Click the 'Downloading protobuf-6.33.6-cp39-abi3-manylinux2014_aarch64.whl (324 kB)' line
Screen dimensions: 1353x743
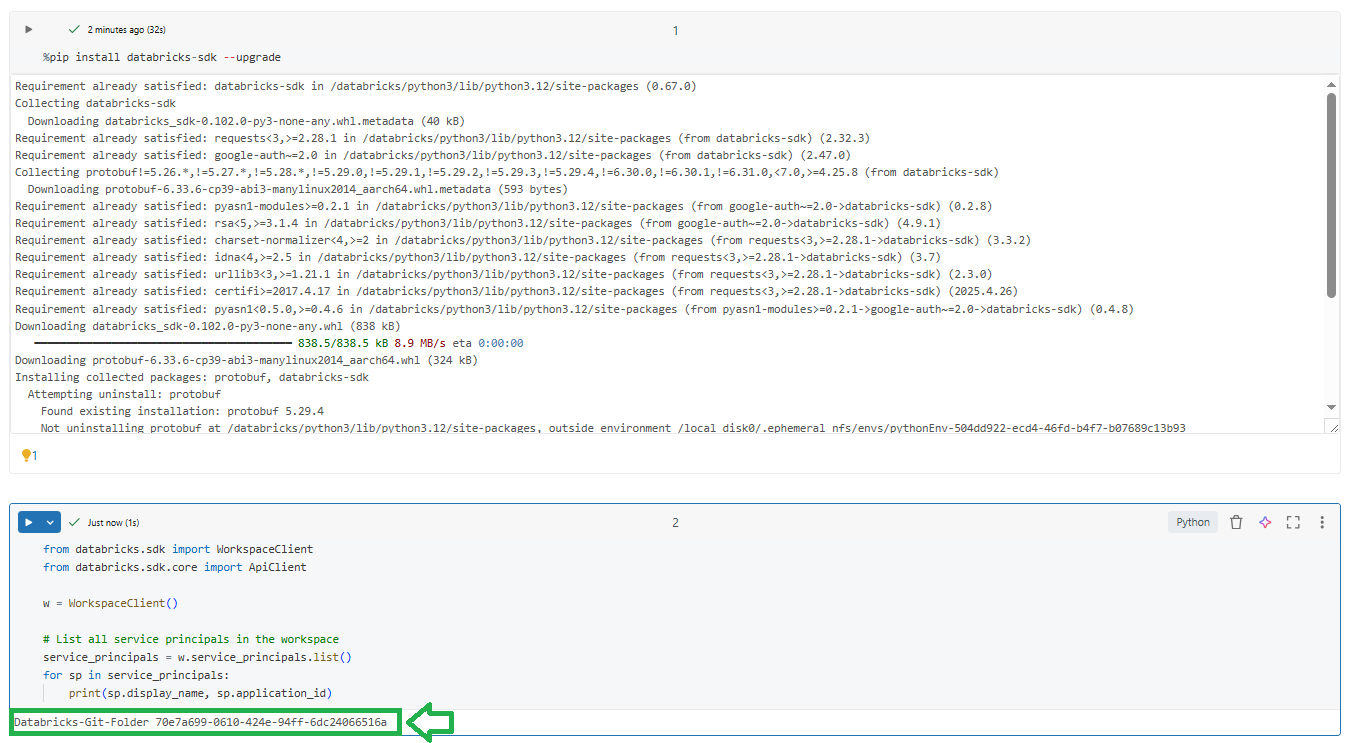coord(246,360)
